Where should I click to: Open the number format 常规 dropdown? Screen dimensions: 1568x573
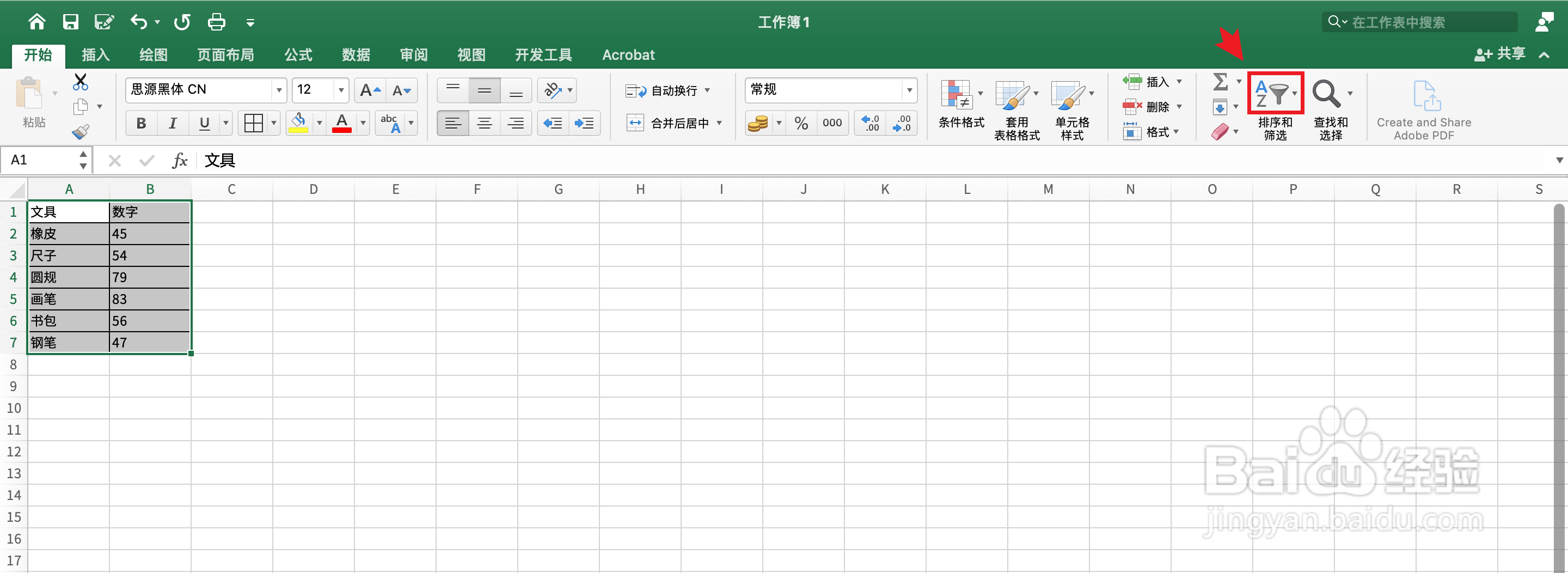(909, 90)
